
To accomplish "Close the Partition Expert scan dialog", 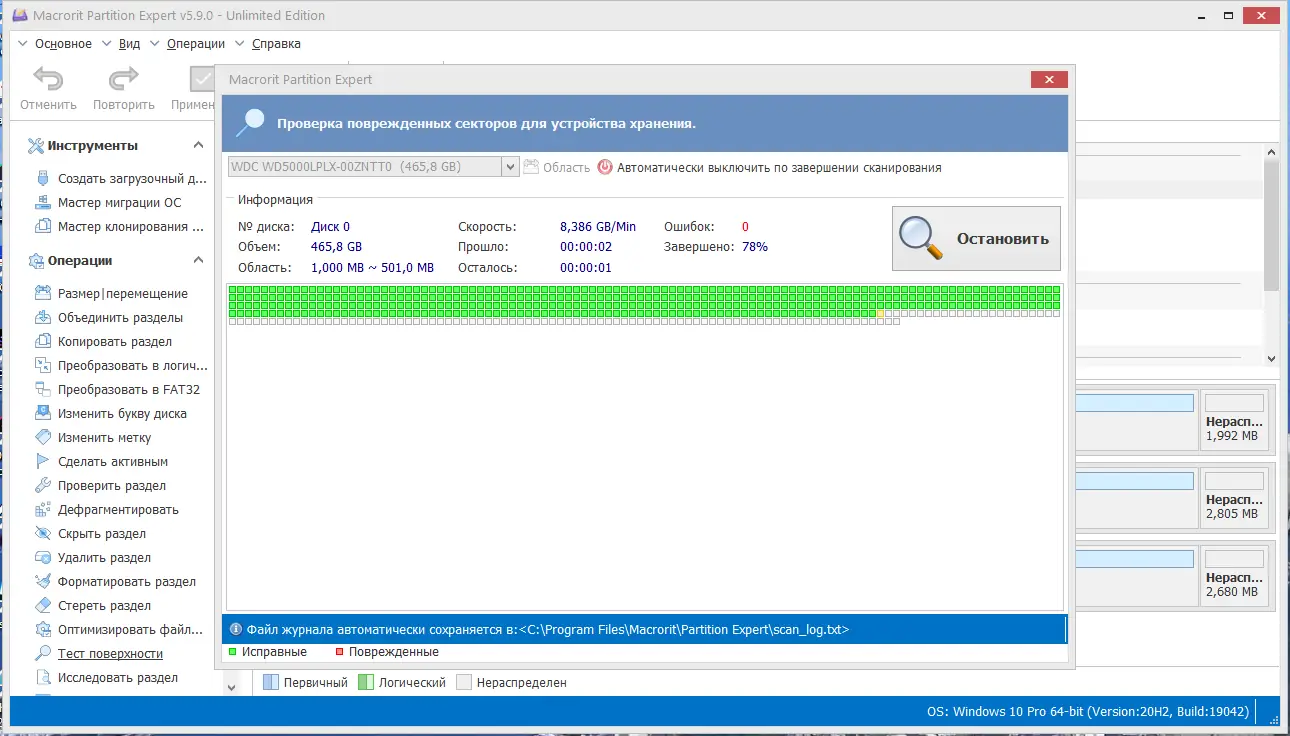I will pos(1048,80).
